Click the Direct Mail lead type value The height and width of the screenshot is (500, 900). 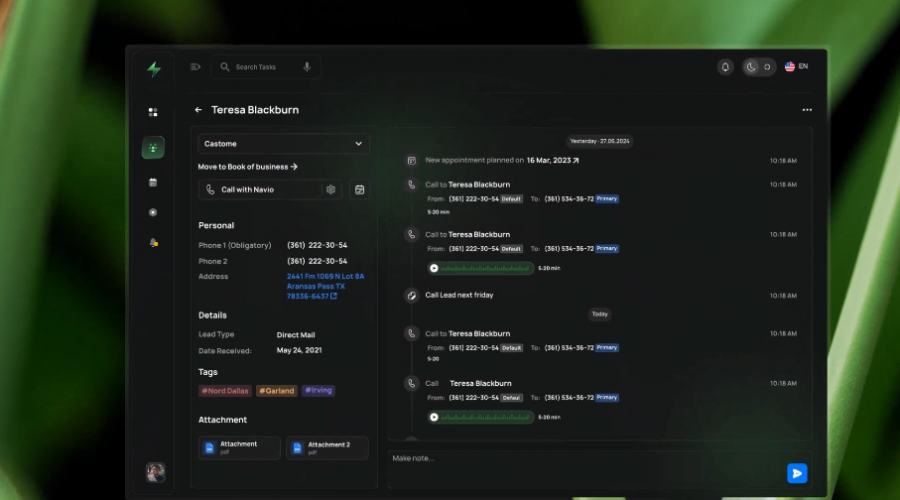pos(296,335)
